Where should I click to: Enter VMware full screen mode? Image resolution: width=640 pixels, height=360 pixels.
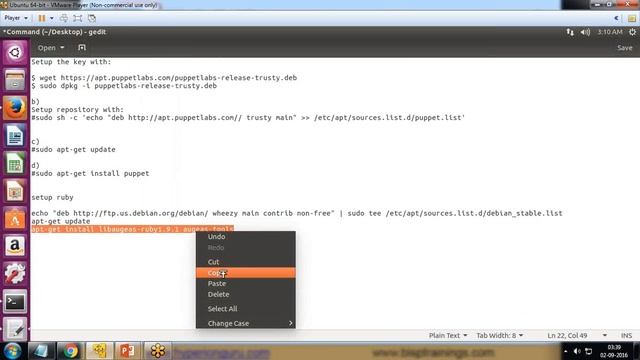(x=78, y=18)
